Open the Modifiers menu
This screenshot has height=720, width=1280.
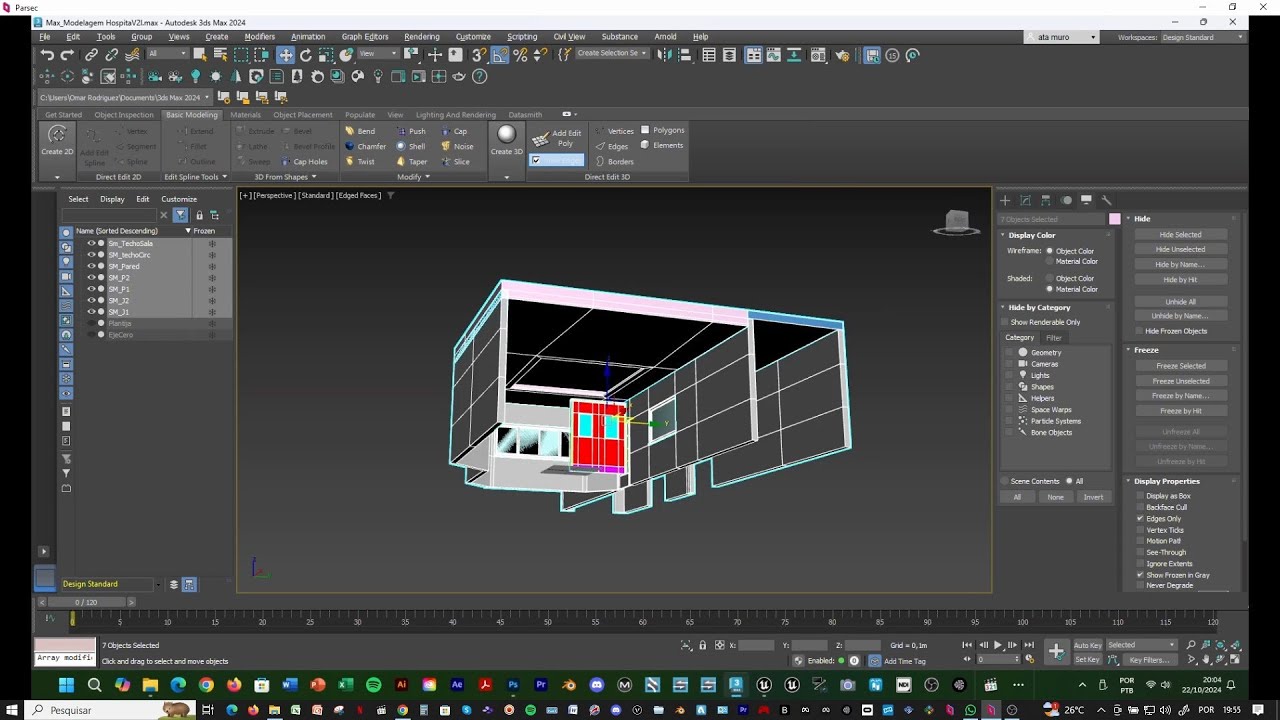259,37
